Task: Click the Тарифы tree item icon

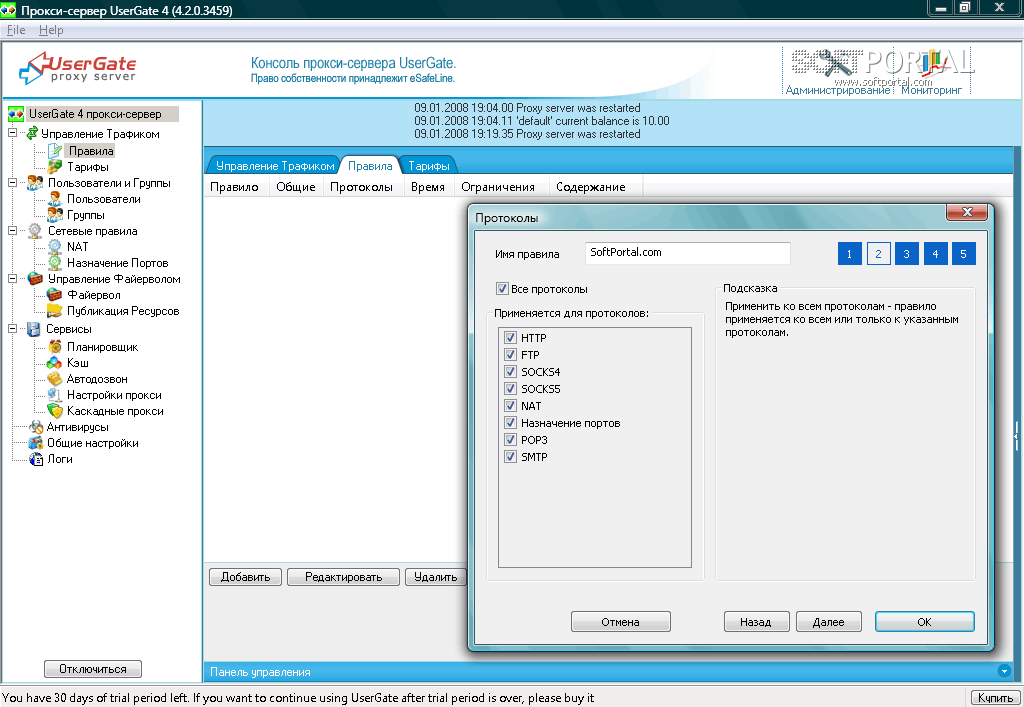Action: click(x=55, y=167)
